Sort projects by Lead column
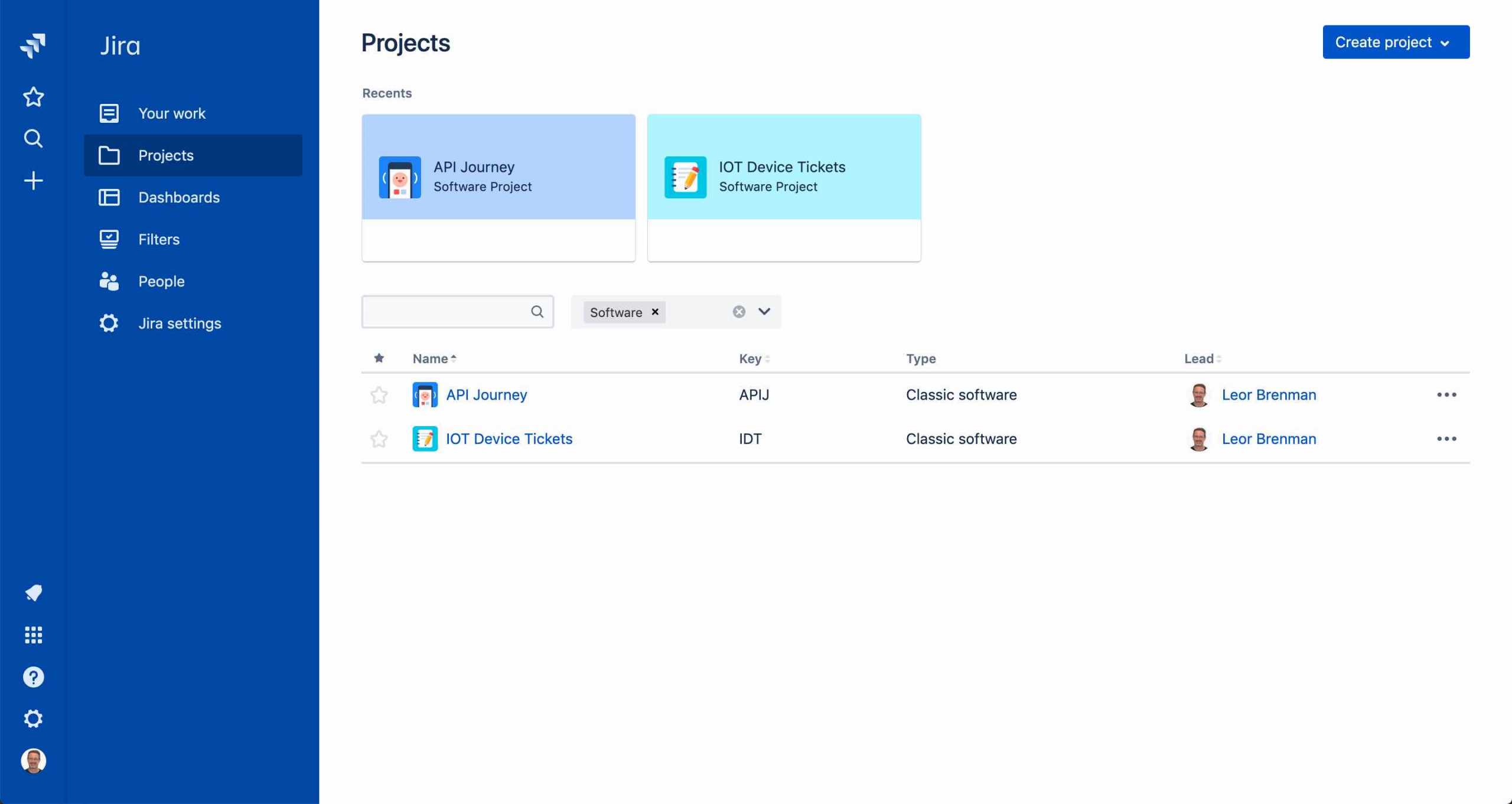The image size is (1512, 804). (x=1203, y=358)
